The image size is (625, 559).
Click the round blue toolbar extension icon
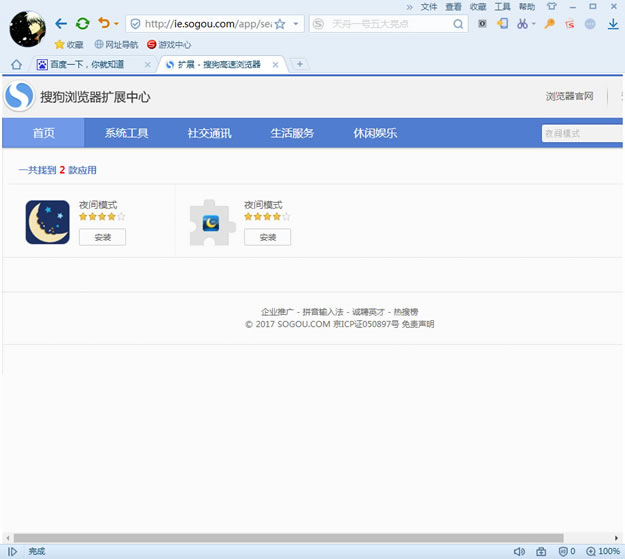coord(590,24)
